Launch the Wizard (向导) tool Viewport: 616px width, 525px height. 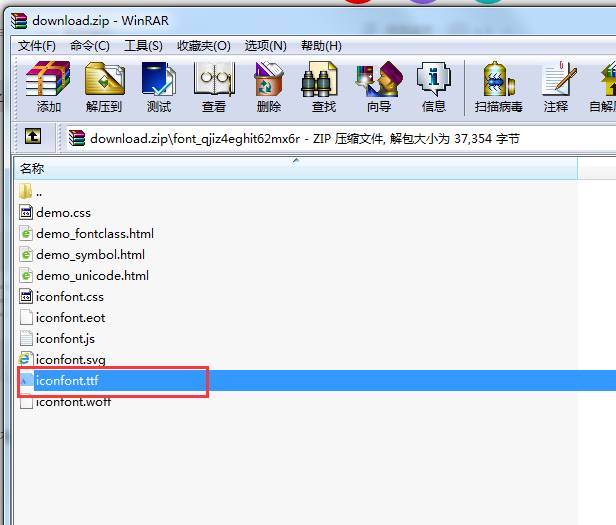[379, 79]
